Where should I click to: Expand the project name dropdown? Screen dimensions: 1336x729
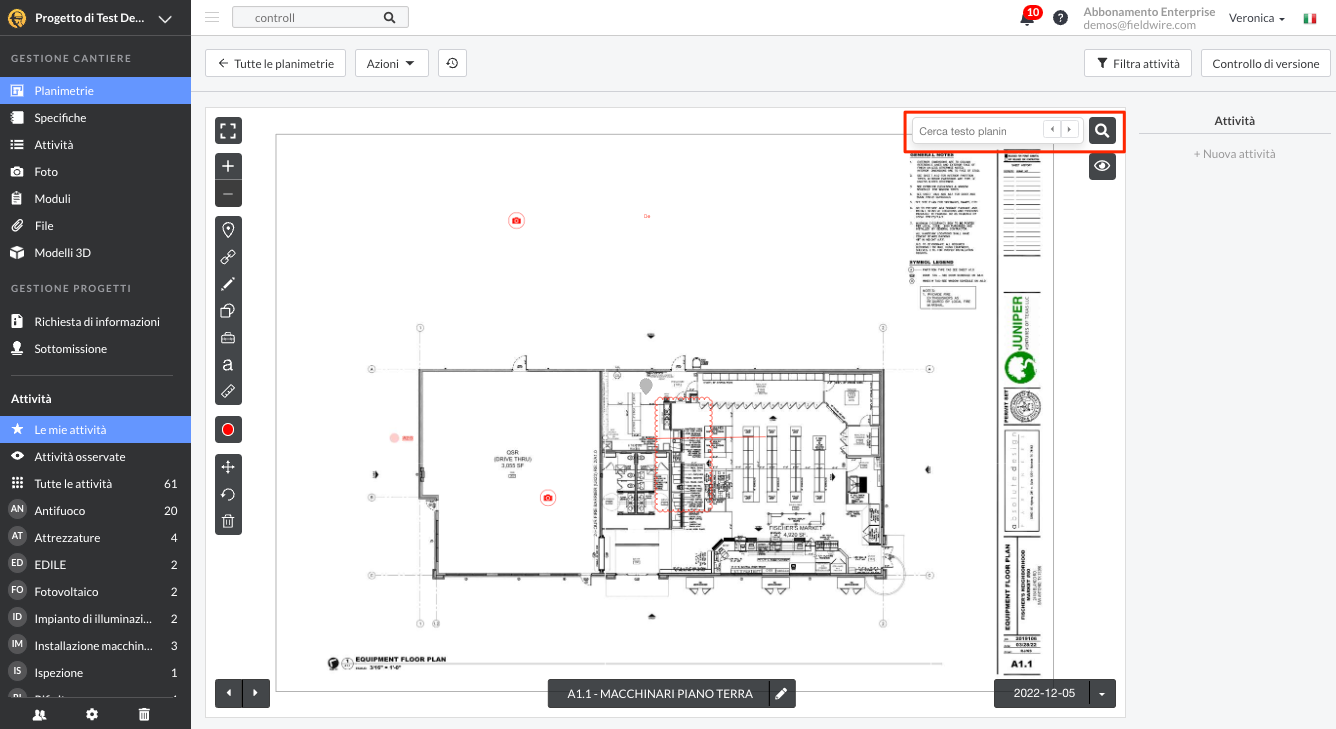coord(165,18)
